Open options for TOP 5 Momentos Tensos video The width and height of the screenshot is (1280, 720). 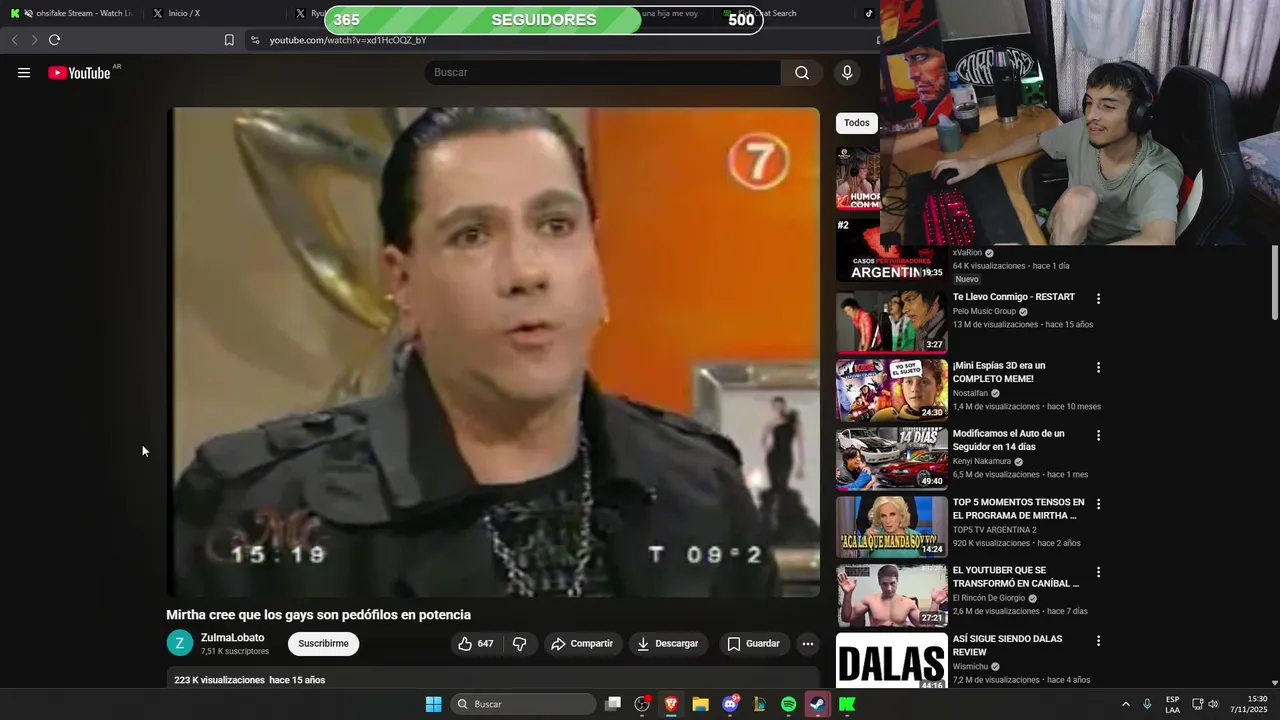coord(1098,504)
